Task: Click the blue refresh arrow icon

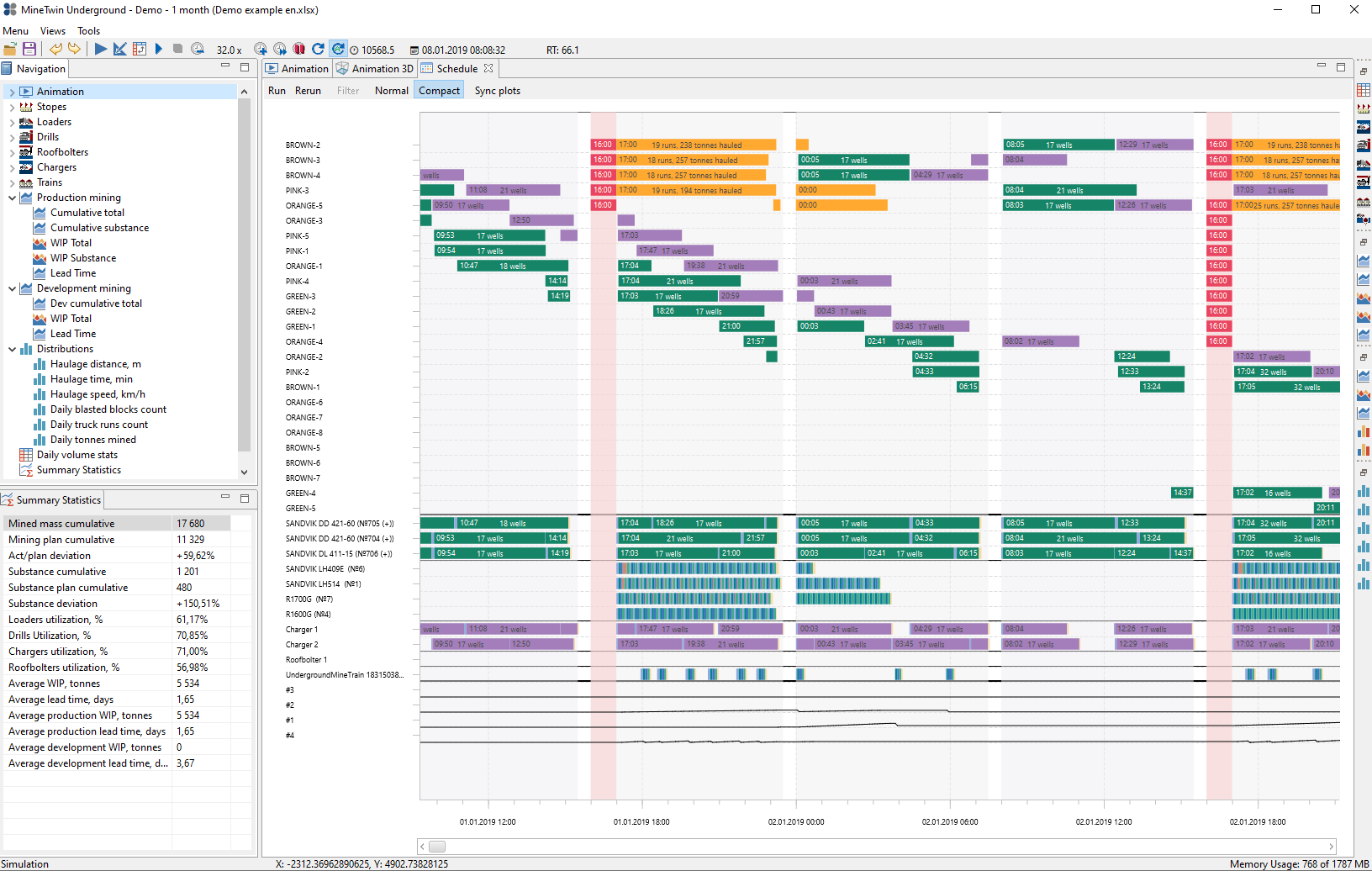Action: click(318, 50)
